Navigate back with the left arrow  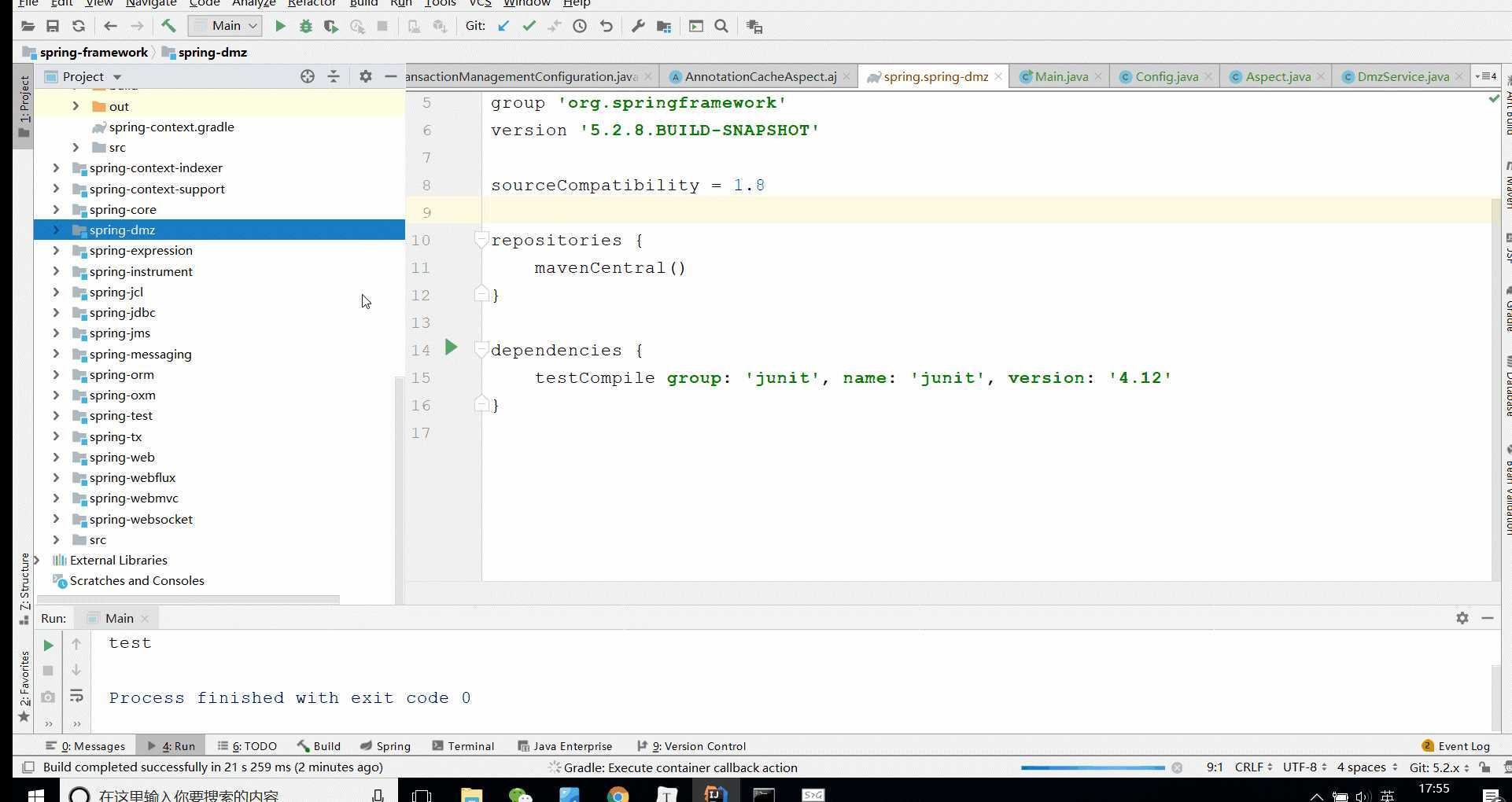(110, 26)
